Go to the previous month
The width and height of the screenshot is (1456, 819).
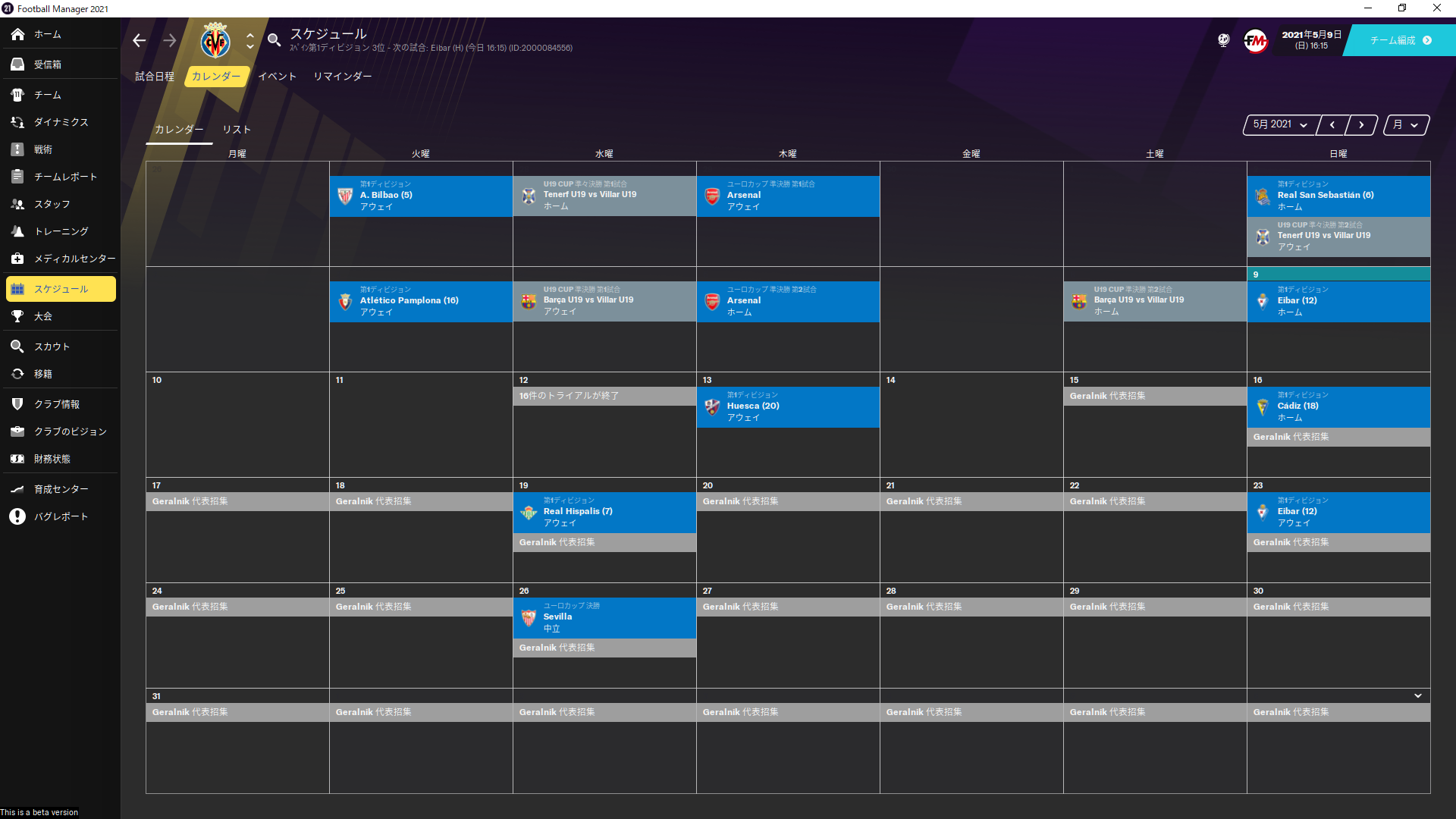1332,124
